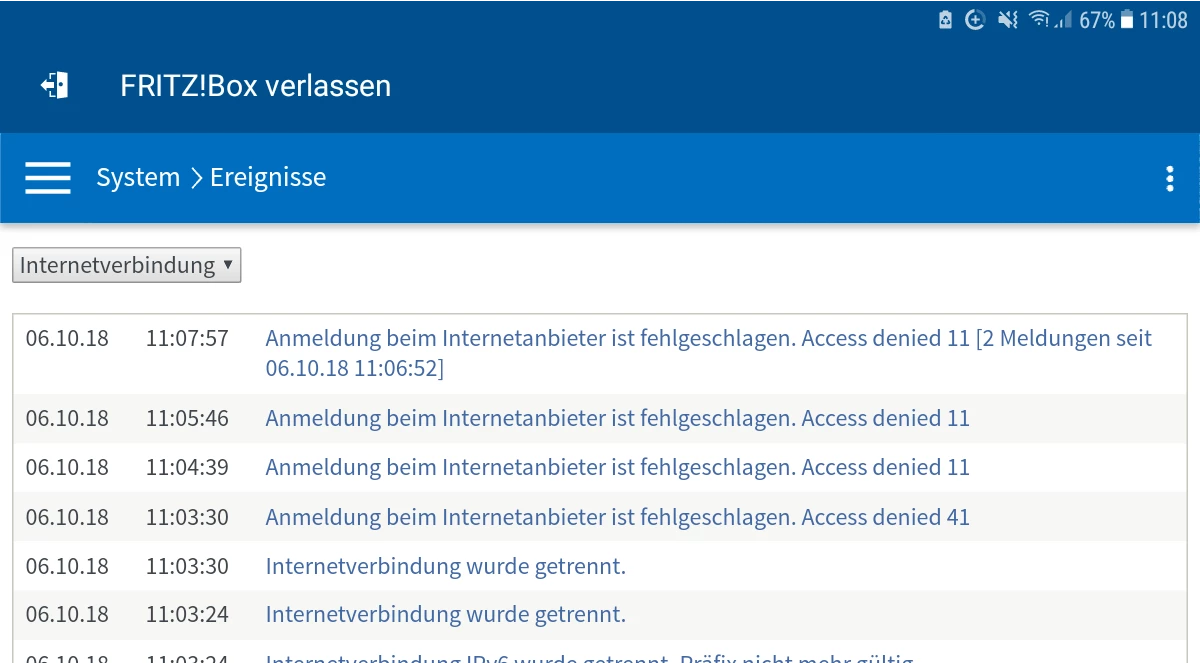This screenshot has width=1200, height=663.
Task: Open the 11:04:39 Access denied 11 event
Action: pos(617,467)
